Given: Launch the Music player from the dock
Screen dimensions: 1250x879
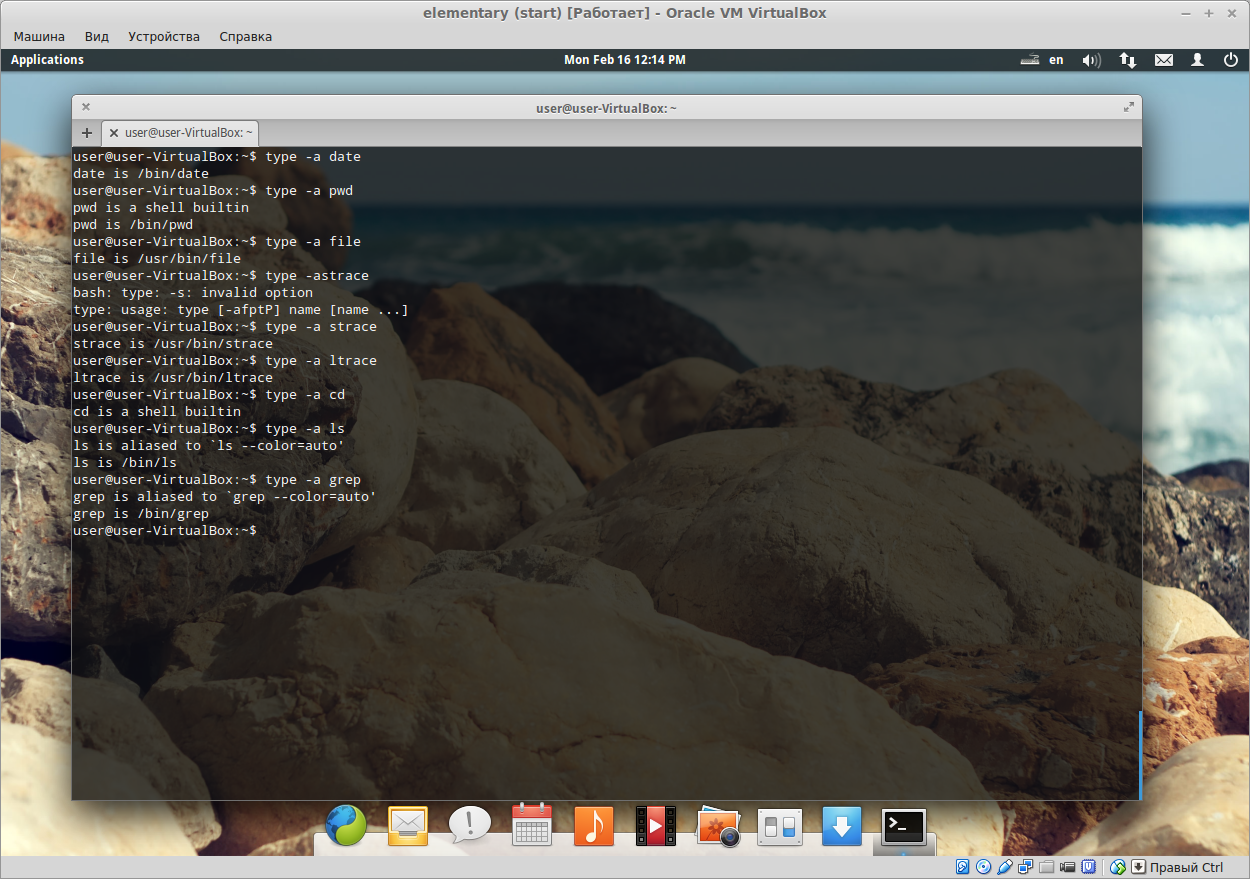Looking at the screenshot, I should tap(594, 826).
